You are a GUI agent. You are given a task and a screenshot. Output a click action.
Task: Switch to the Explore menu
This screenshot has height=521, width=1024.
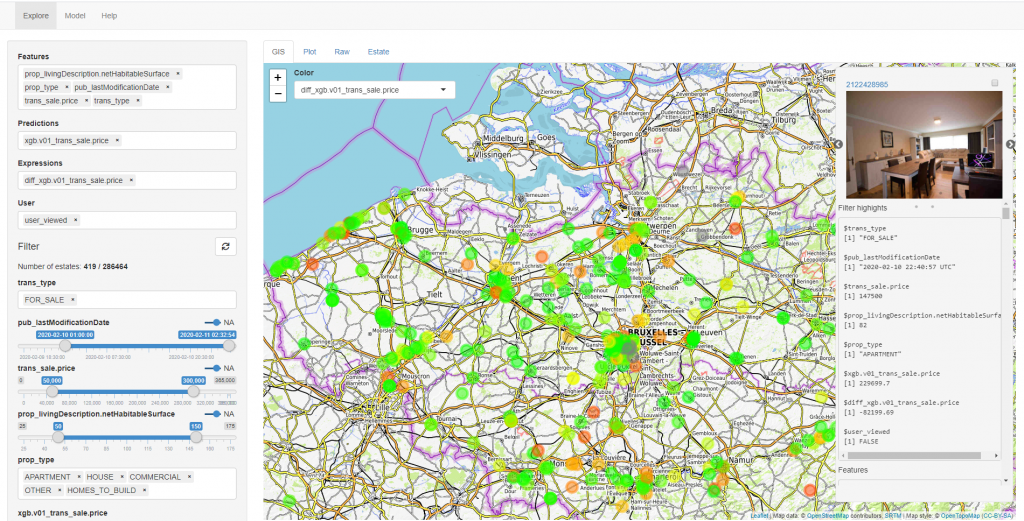[36, 16]
